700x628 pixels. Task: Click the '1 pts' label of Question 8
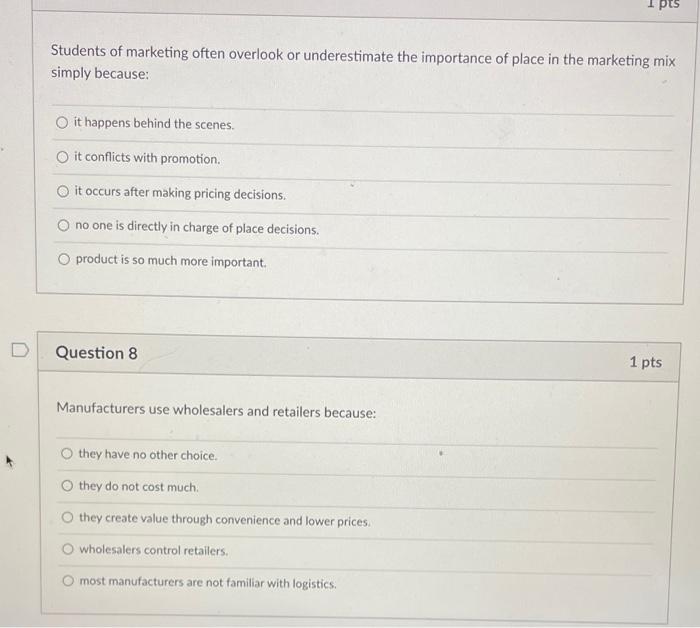(645, 362)
